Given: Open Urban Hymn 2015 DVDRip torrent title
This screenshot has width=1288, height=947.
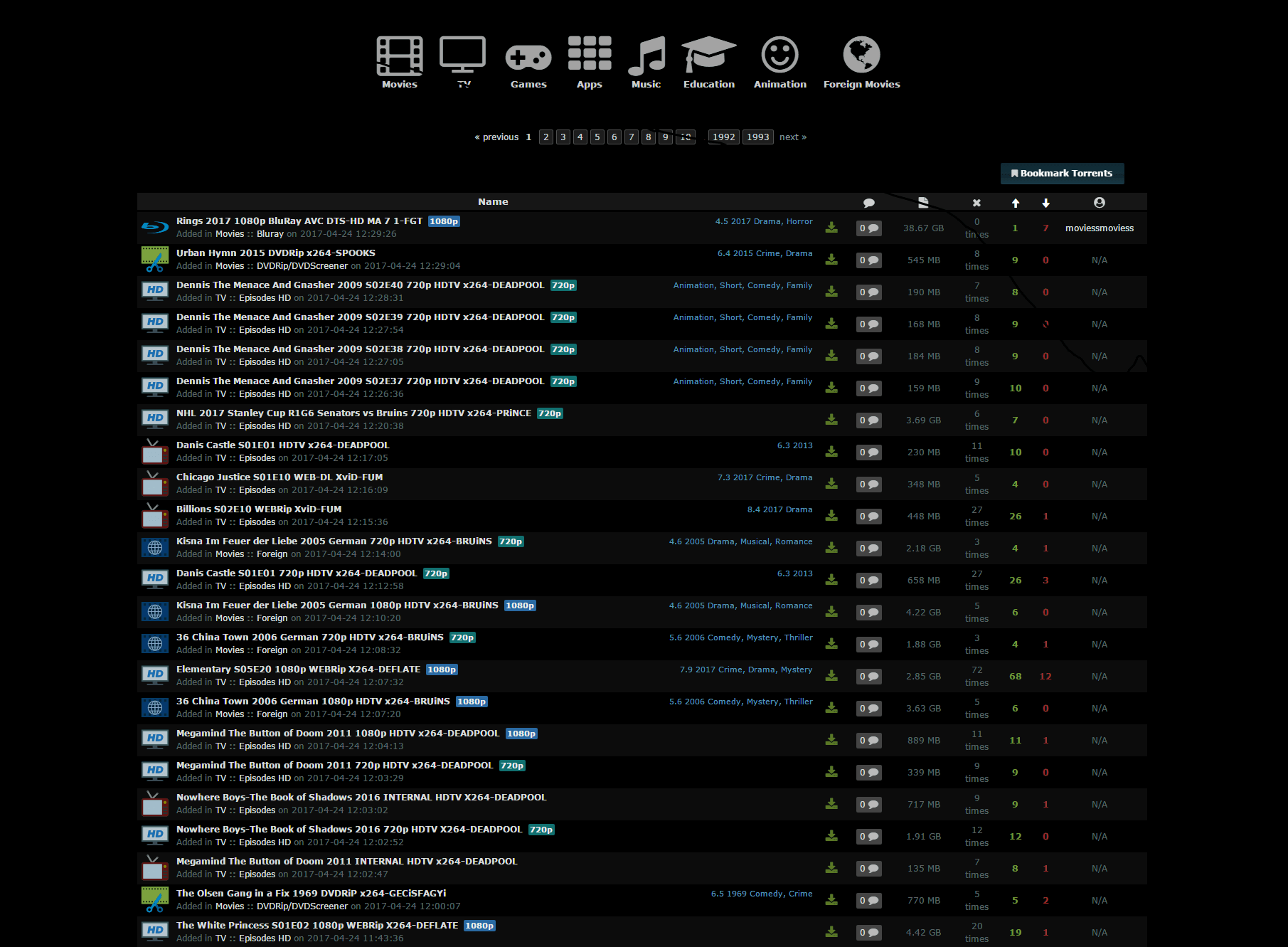Looking at the screenshot, I should [276, 253].
